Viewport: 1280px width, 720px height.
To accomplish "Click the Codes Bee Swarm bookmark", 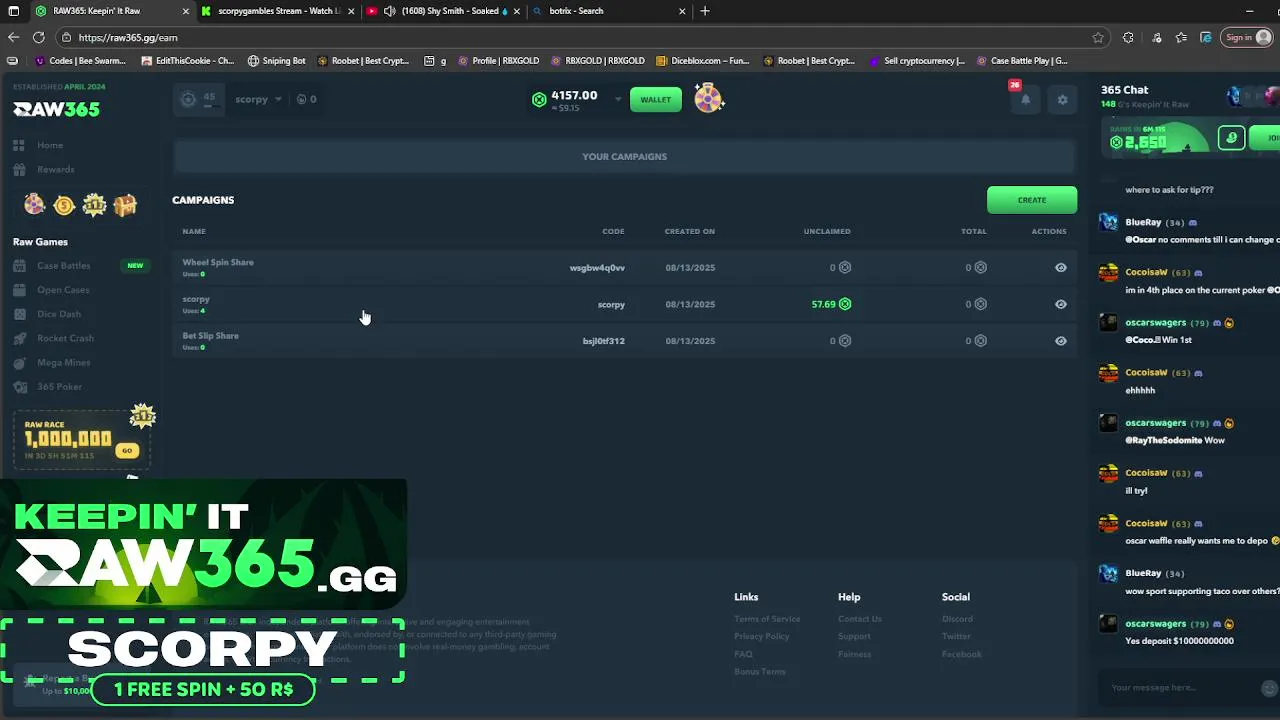I will (x=80, y=61).
